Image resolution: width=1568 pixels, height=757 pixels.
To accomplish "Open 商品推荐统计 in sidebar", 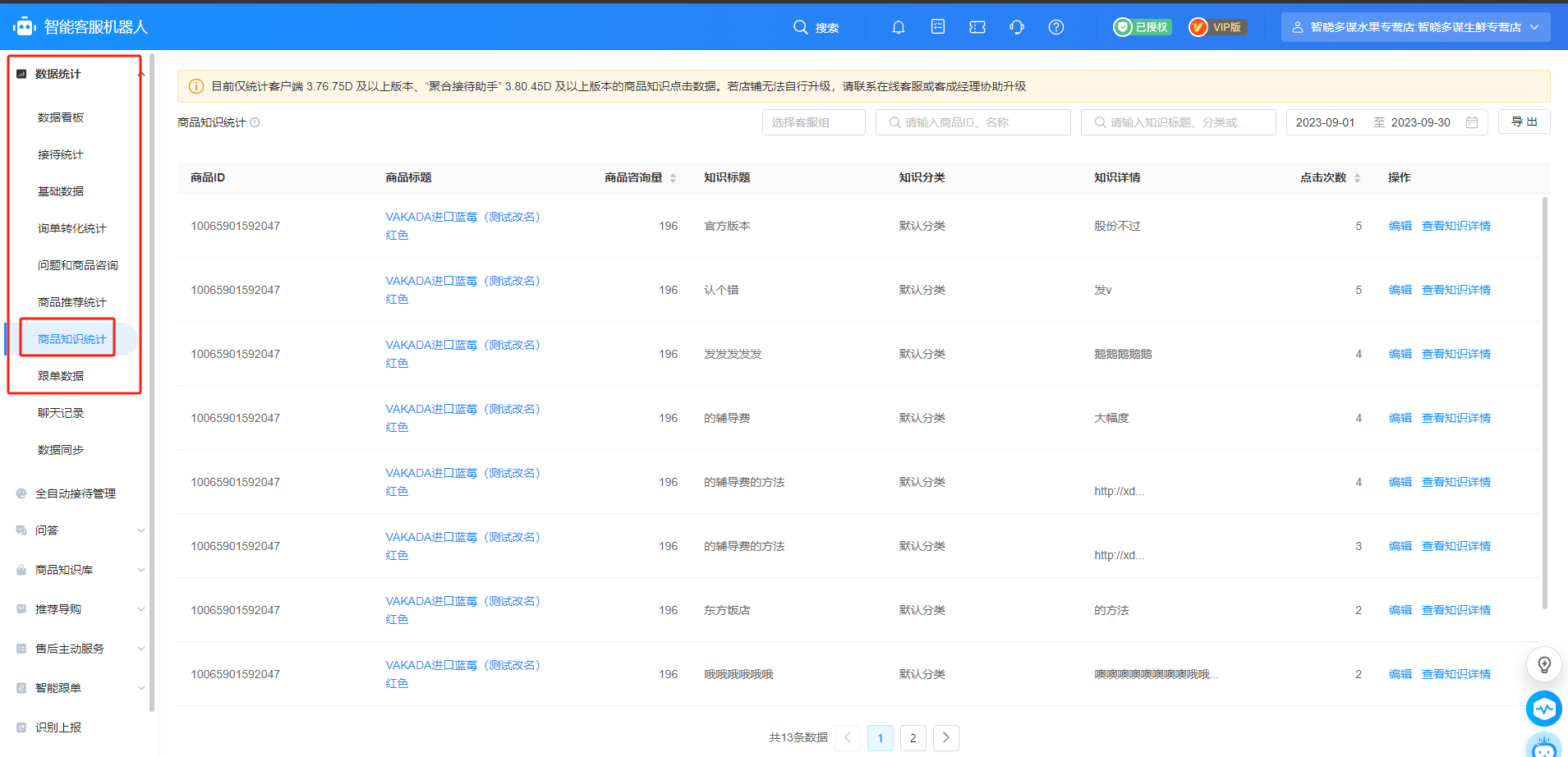I will click(72, 302).
